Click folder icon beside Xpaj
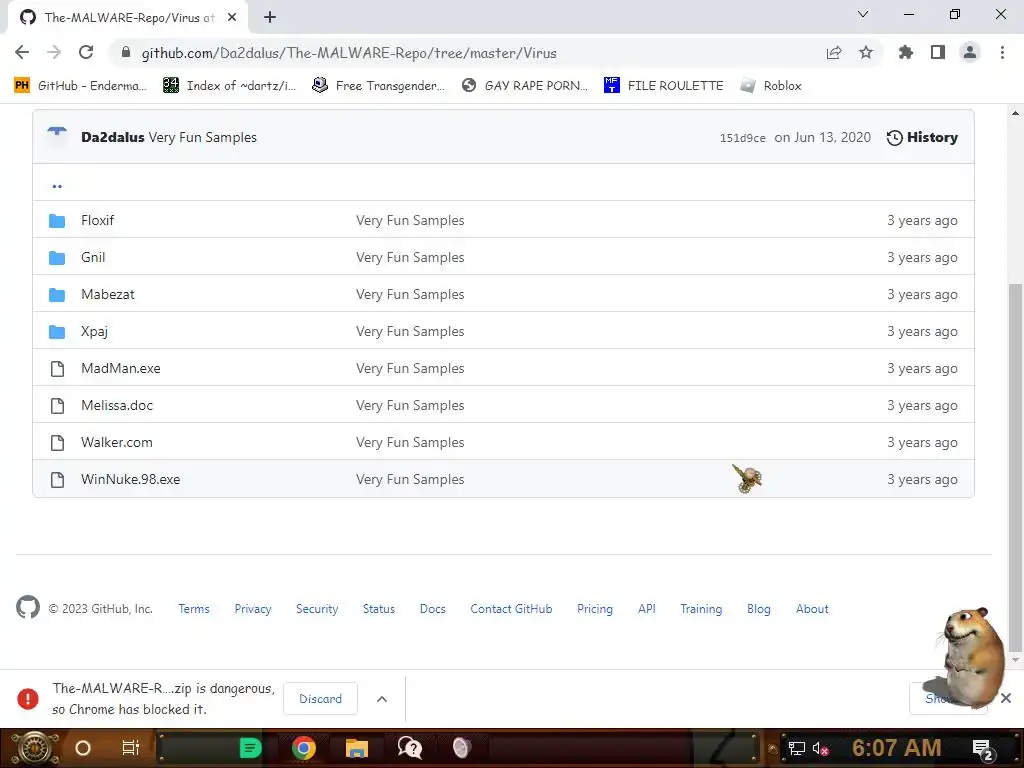Screen dimensions: 1024x768 pyautogui.click(x=57, y=332)
